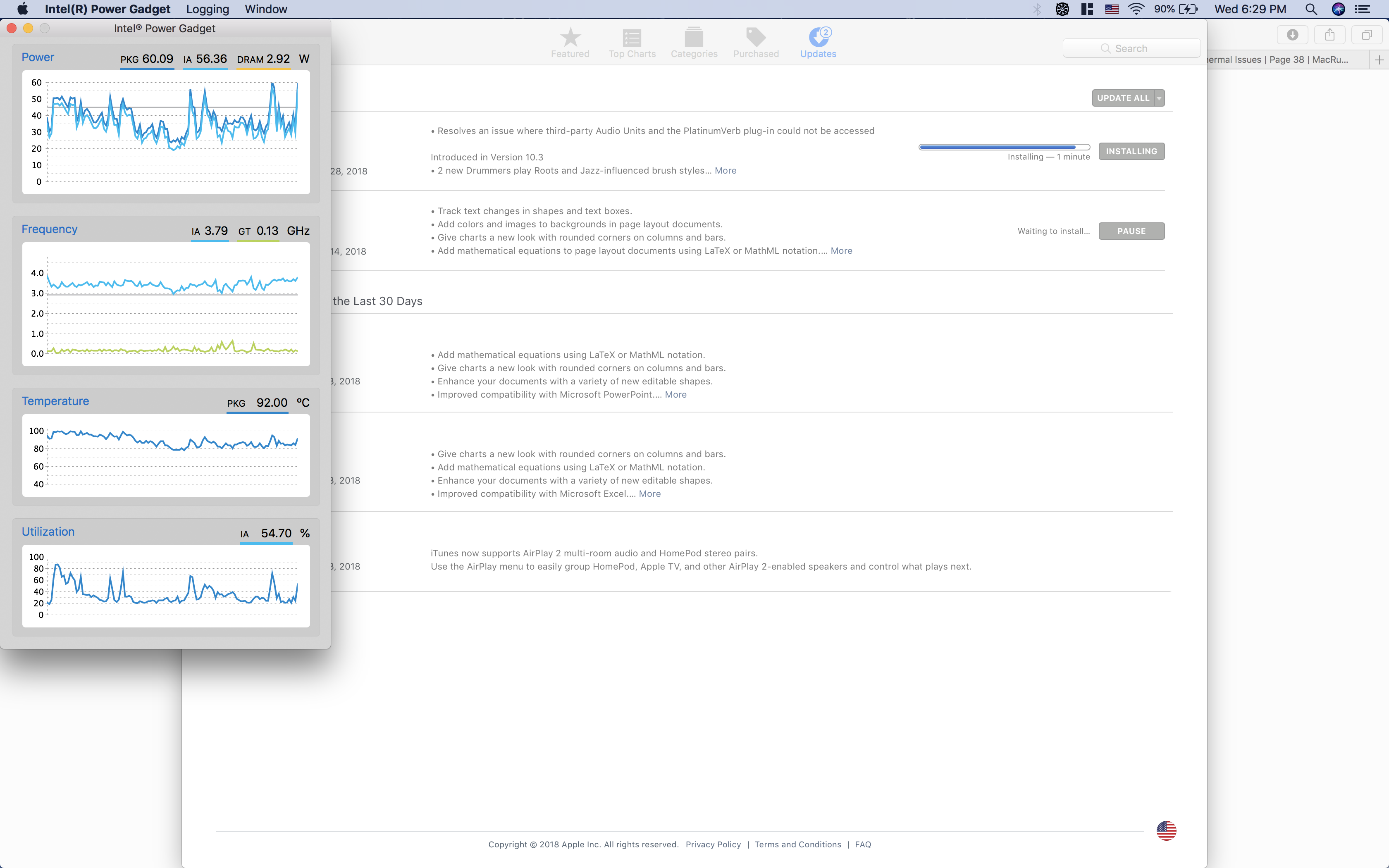
Task: Click the iTunes AirPlay 2 description text
Action: coord(701,560)
